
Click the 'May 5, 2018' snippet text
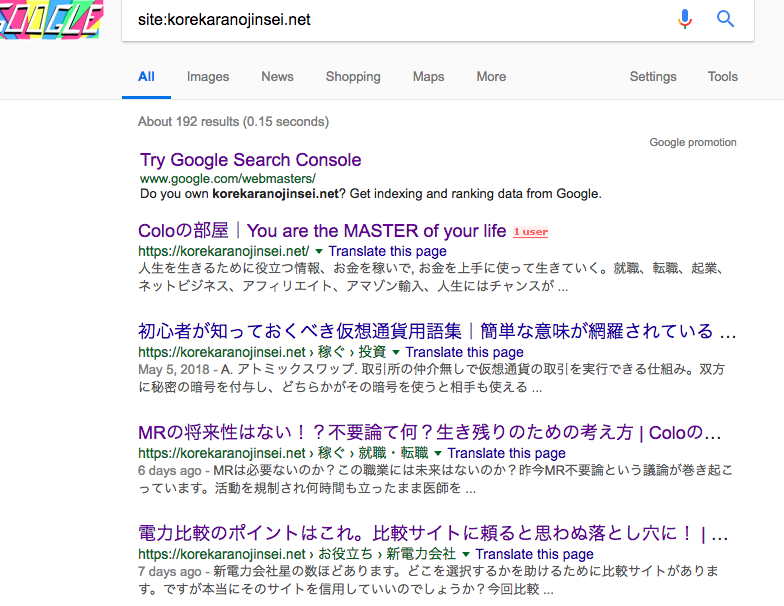click(174, 370)
